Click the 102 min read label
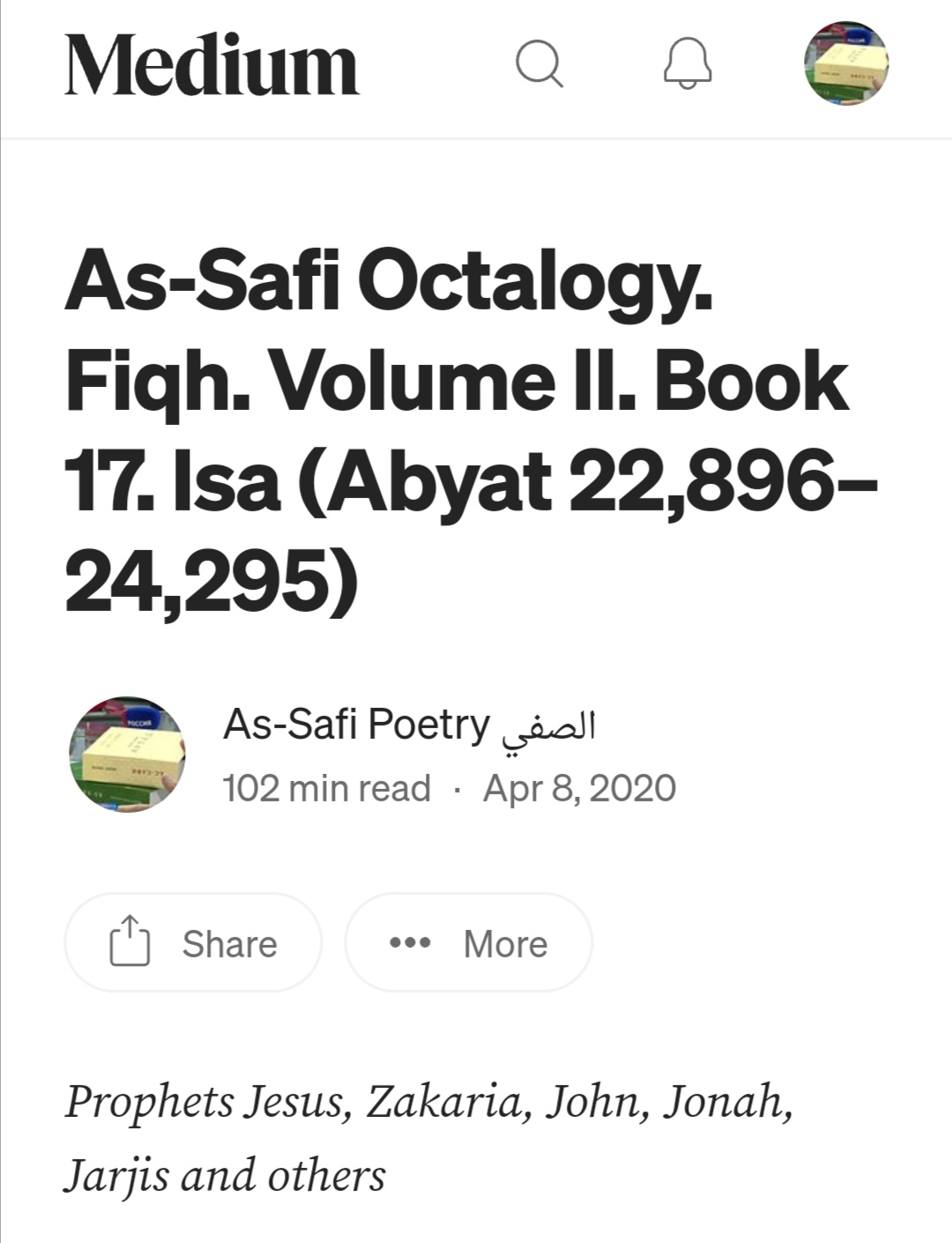Screen dimensions: 952x1243 327,788
